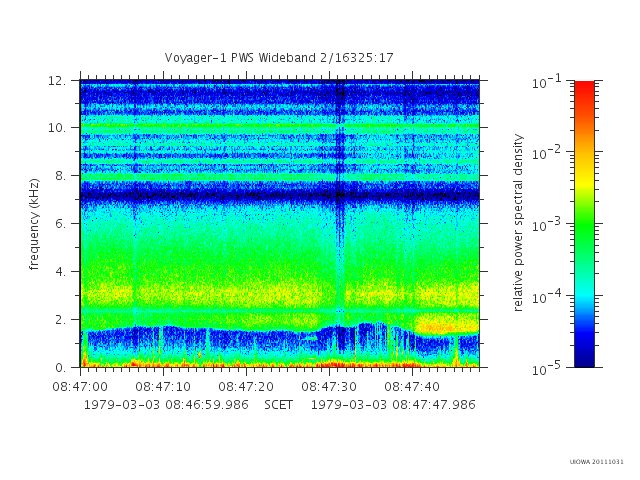640x480 pixels.
Task: Click the 'UIOWA 20111031' credit text
Action: coord(597,462)
